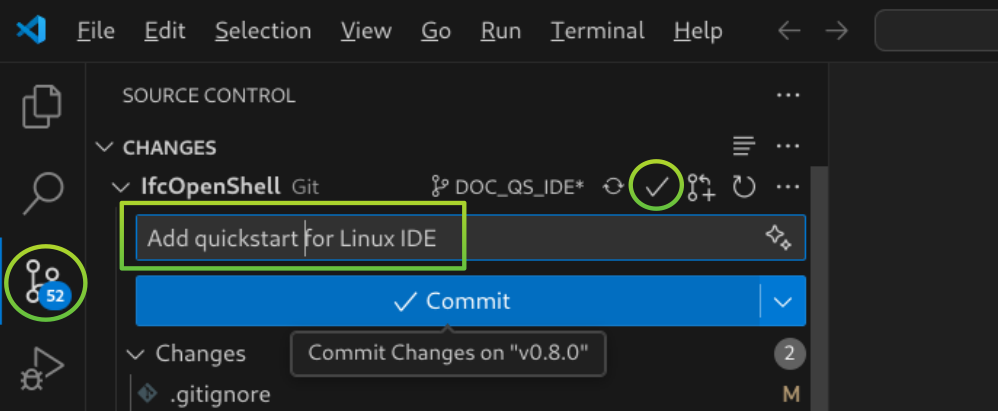Collapse the IfcOpenShell repository node
This screenshot has height=411, width=998.
tap(120, 187)
